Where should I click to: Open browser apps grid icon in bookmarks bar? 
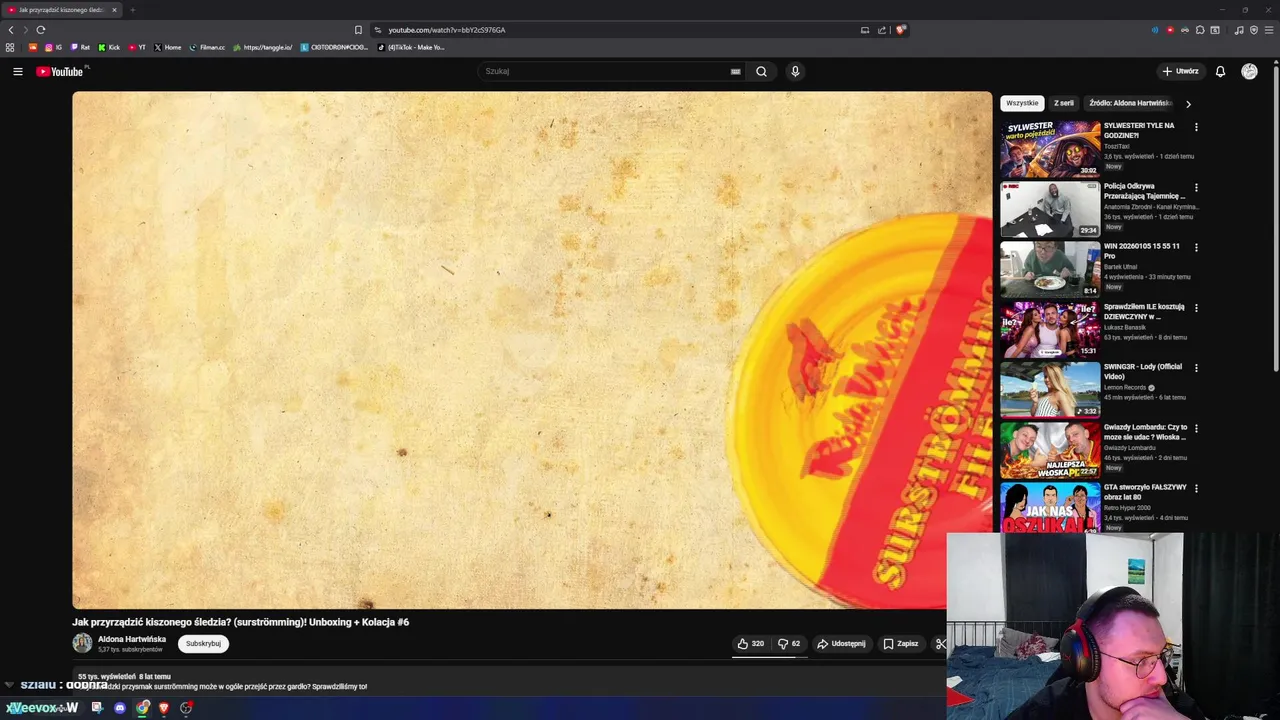pos(10,47)
